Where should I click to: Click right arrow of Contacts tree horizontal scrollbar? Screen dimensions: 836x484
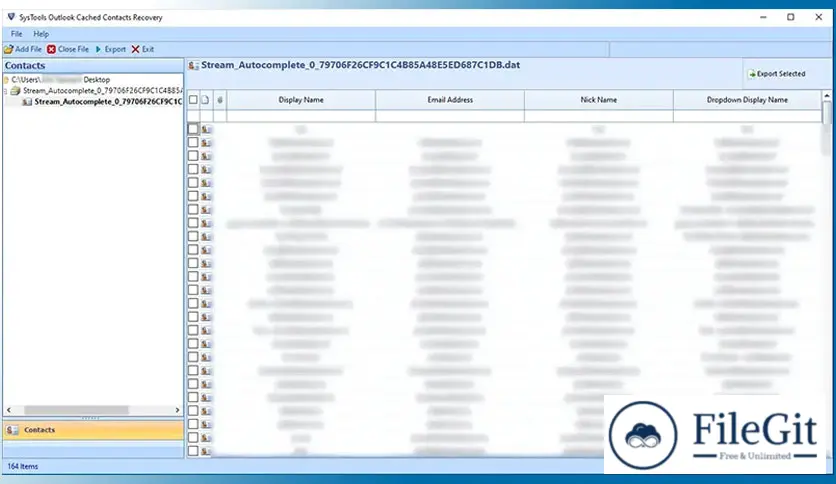(x=178, y=410)
